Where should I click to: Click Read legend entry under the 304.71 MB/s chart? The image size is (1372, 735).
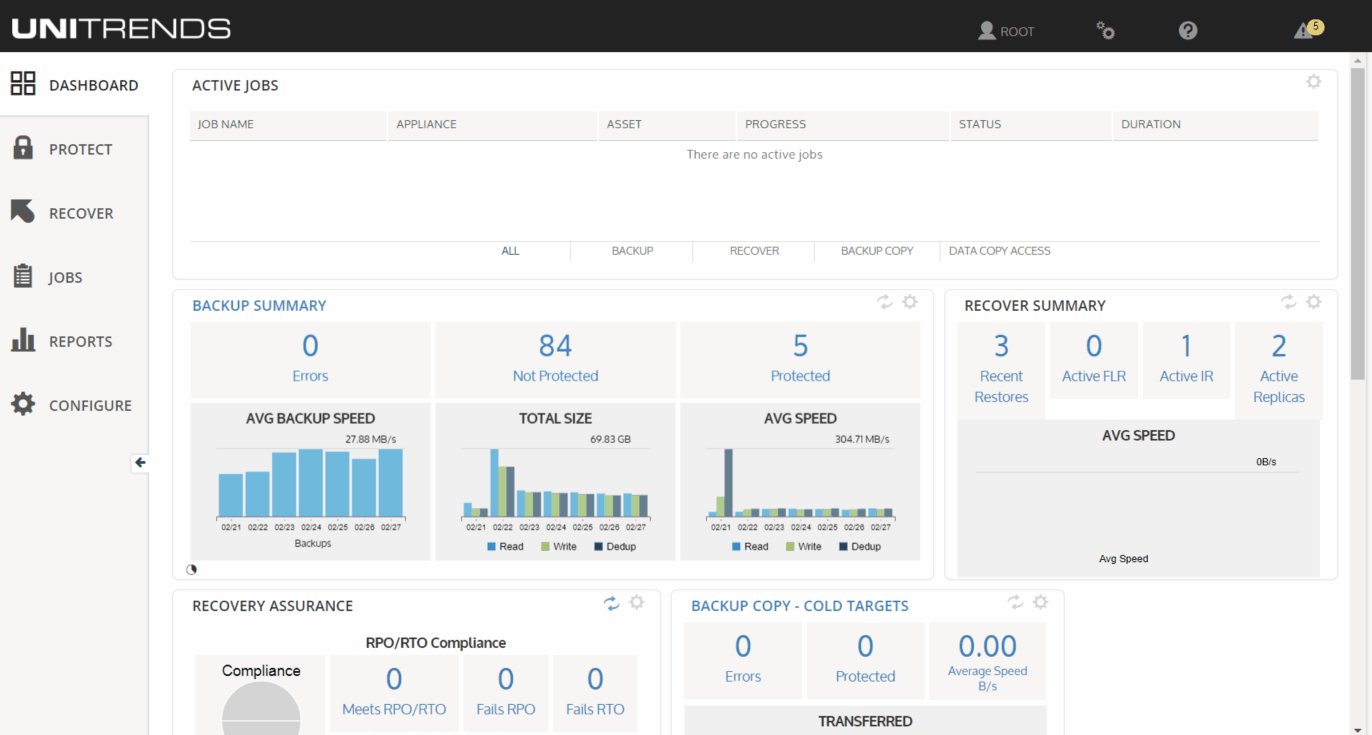(x=750, y=547)
